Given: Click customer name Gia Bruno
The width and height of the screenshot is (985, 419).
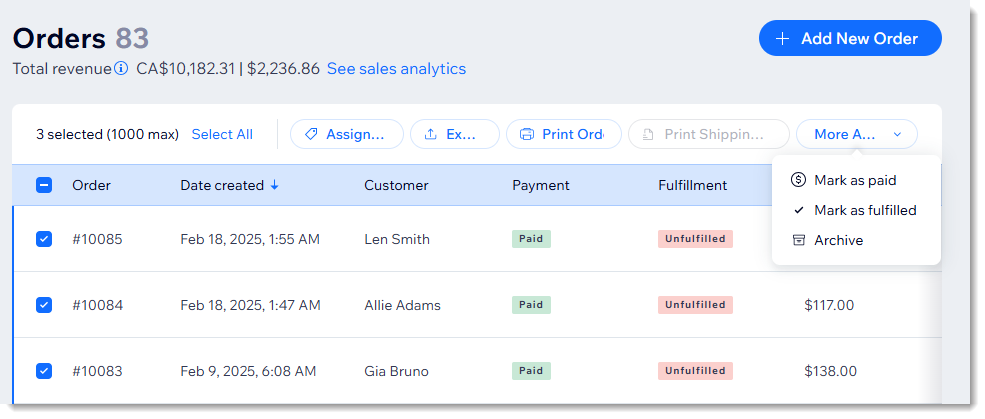Looking at the screenshot, I should pyautogui.click(x=396, y=371).
